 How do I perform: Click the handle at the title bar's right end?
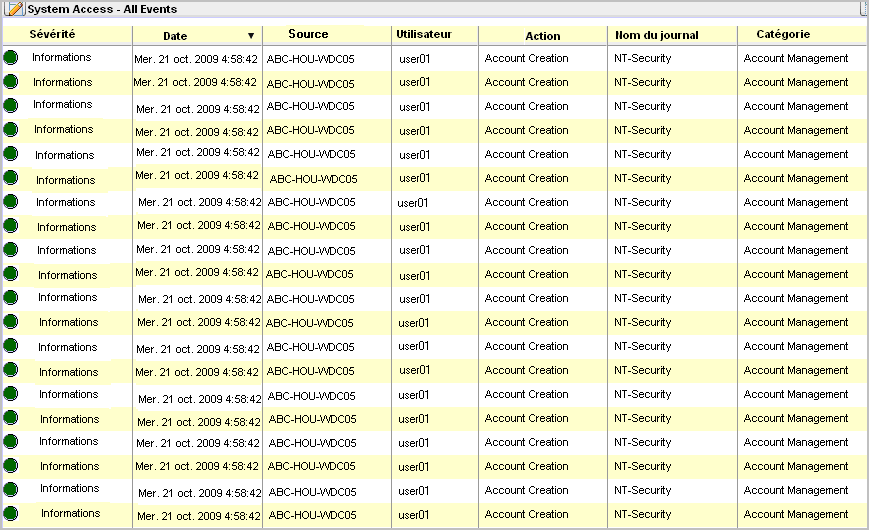(x=863, y=8)
